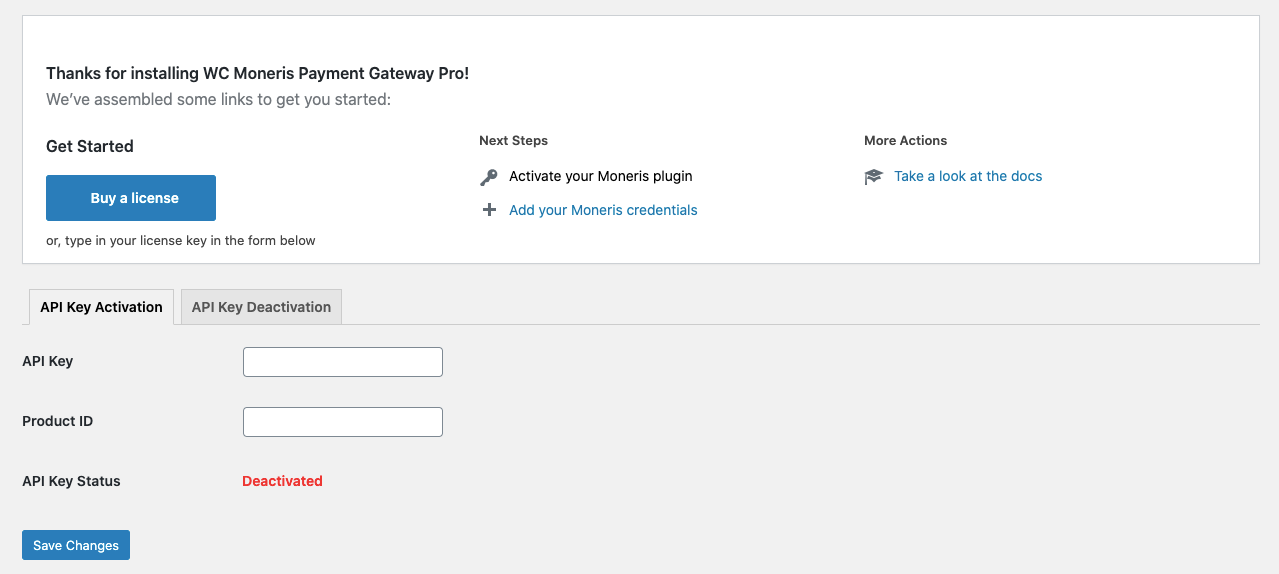Image resolution: width=1279 pixels, height=574 pixels.
Task: Click the graduation cap icon beside docs link
Action: (x=873, y=177)
